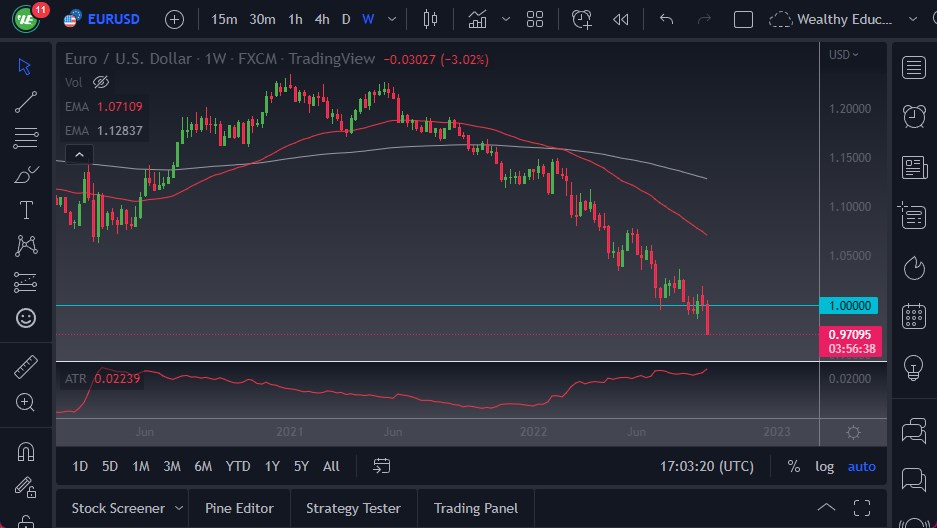Open the watchlist panel icon
937x528 pixels.
click(913, 67)
